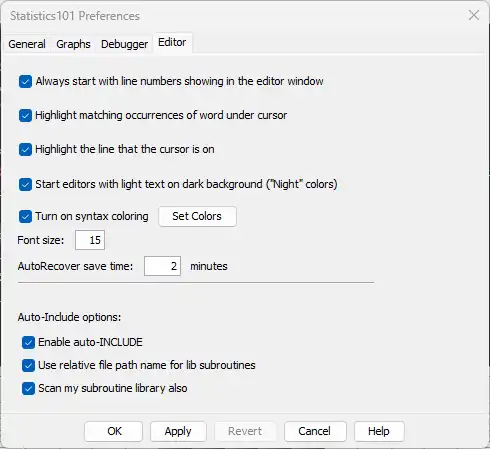490x449 pixels.
Task: Click the 'AutoRecover save time:' label
Action: coord(75,266)
